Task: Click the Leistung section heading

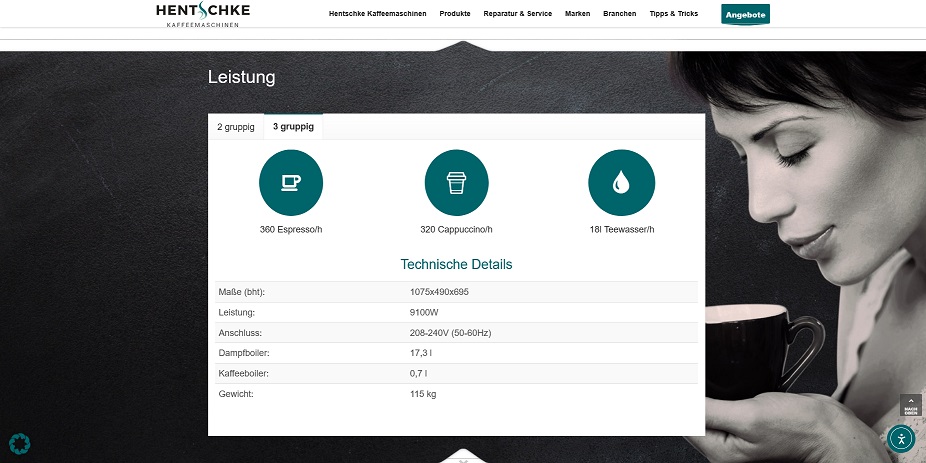Action: tap(241, 77)
